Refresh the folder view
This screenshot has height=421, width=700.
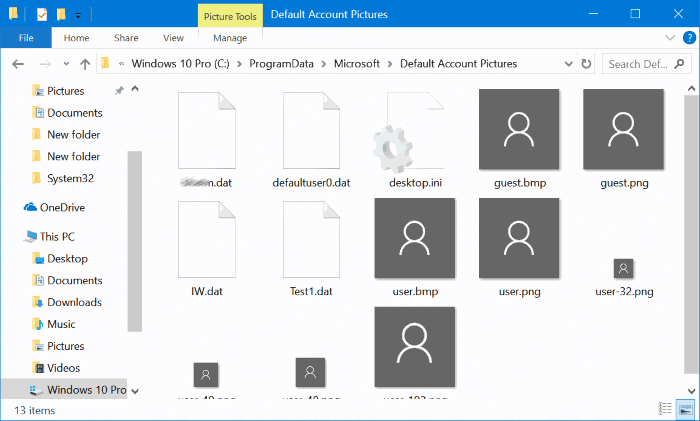pos(586,64)
